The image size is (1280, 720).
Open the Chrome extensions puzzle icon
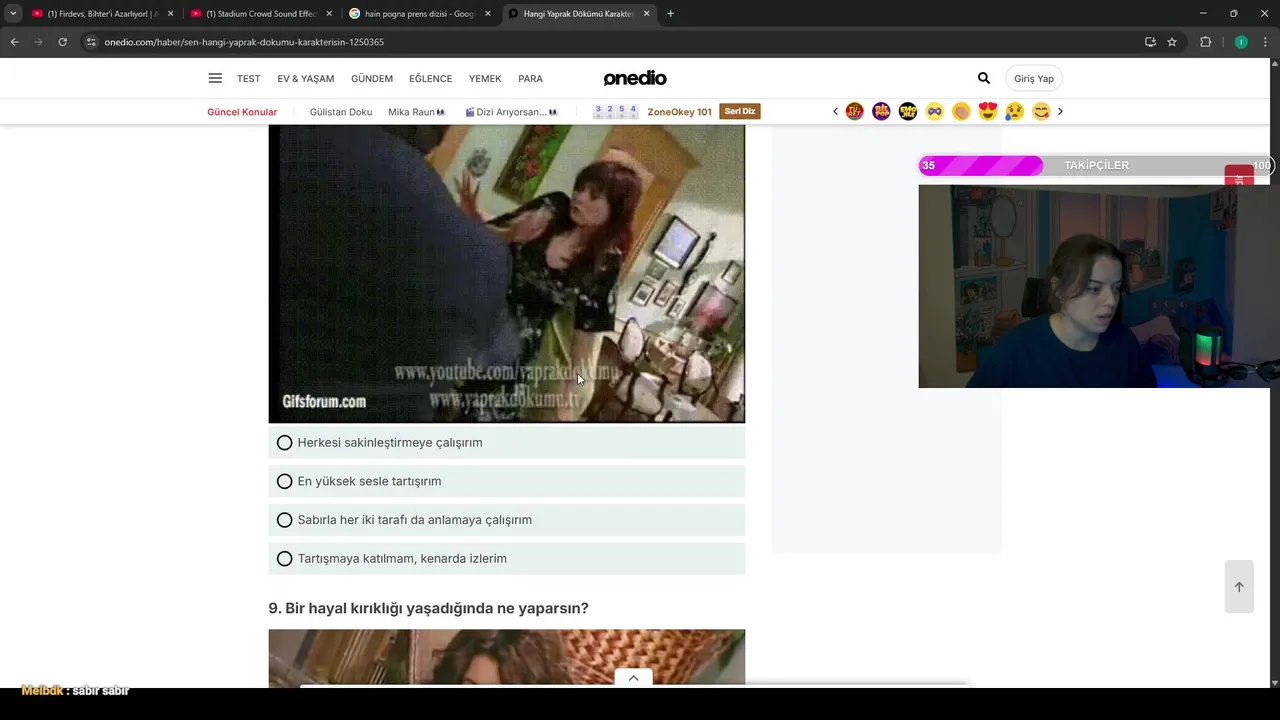(x=1205, y=42)
